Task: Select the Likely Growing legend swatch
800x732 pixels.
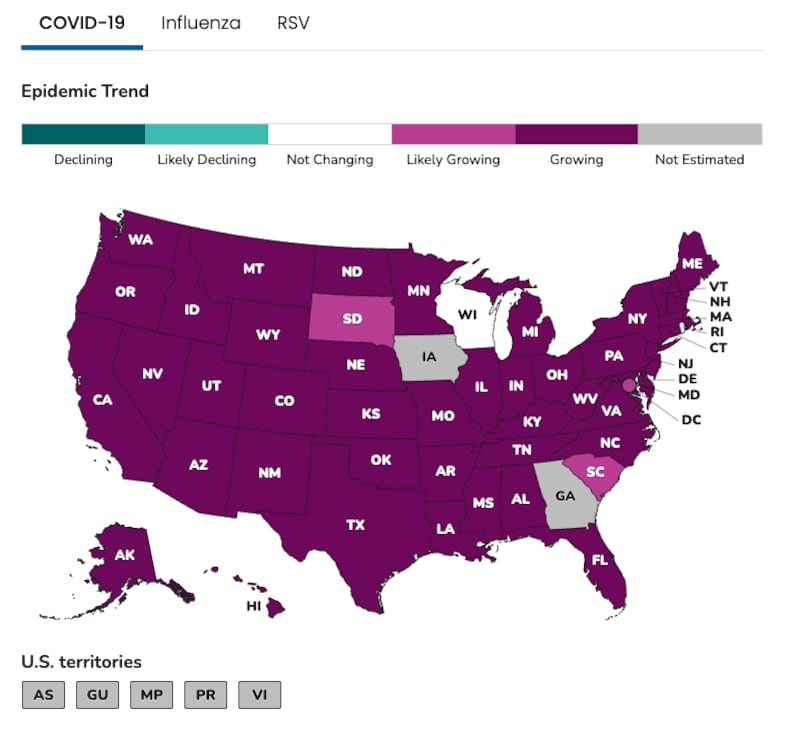Action: pyautogui.click(x=454, y=134)
